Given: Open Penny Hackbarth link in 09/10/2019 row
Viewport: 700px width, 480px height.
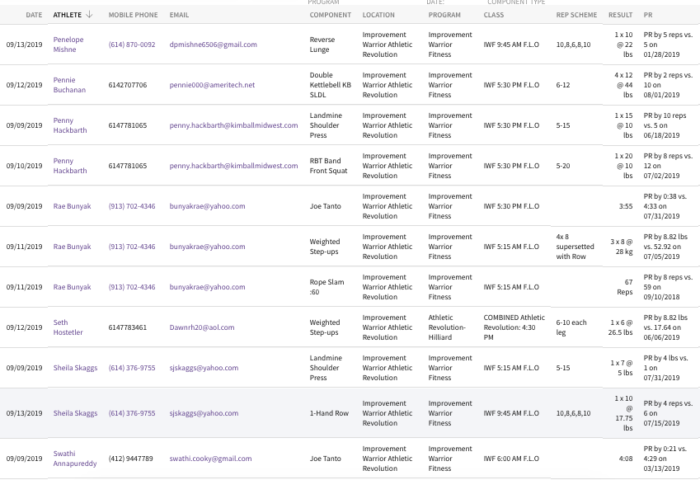Looking at the screenshot, I should (70, 166).
